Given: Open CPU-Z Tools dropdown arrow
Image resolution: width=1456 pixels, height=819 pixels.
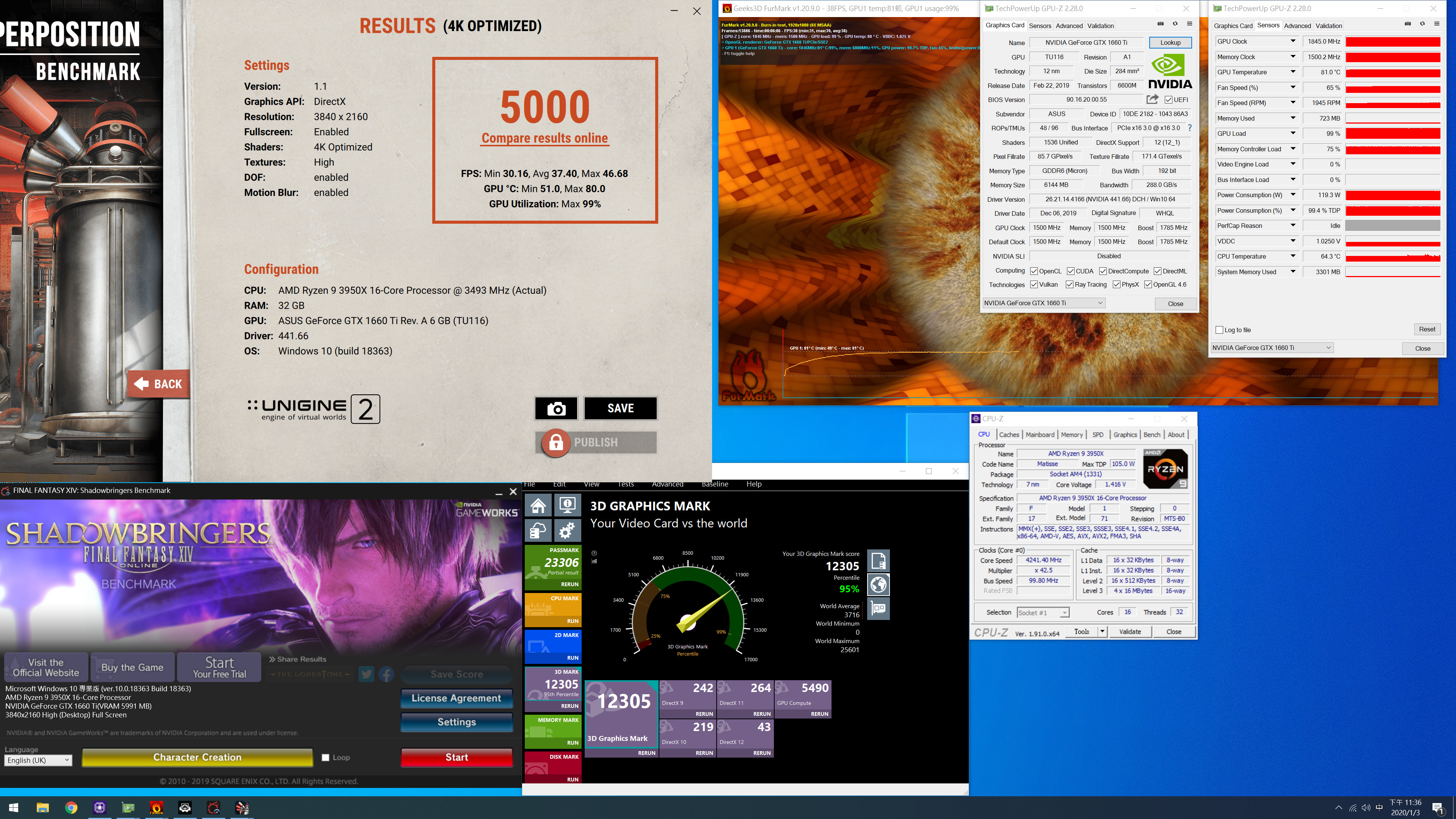Looking at the screenshot, I should point(1102,631).
